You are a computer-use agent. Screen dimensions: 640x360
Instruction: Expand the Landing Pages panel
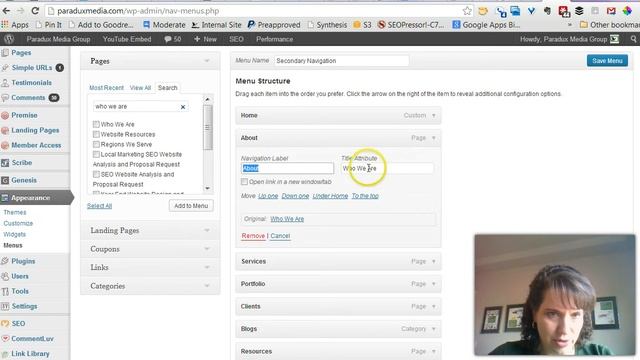(150, 231)
